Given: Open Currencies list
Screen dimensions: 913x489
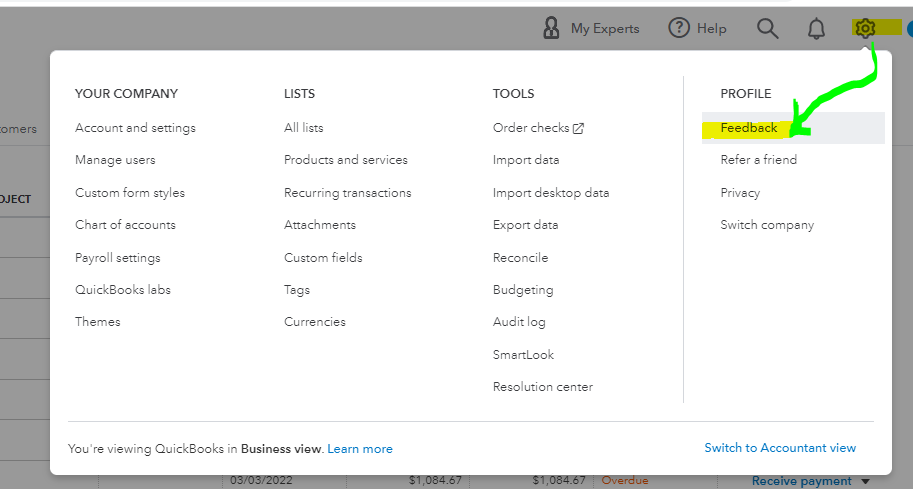Looking at the screenshot, I should pos(314,321).
